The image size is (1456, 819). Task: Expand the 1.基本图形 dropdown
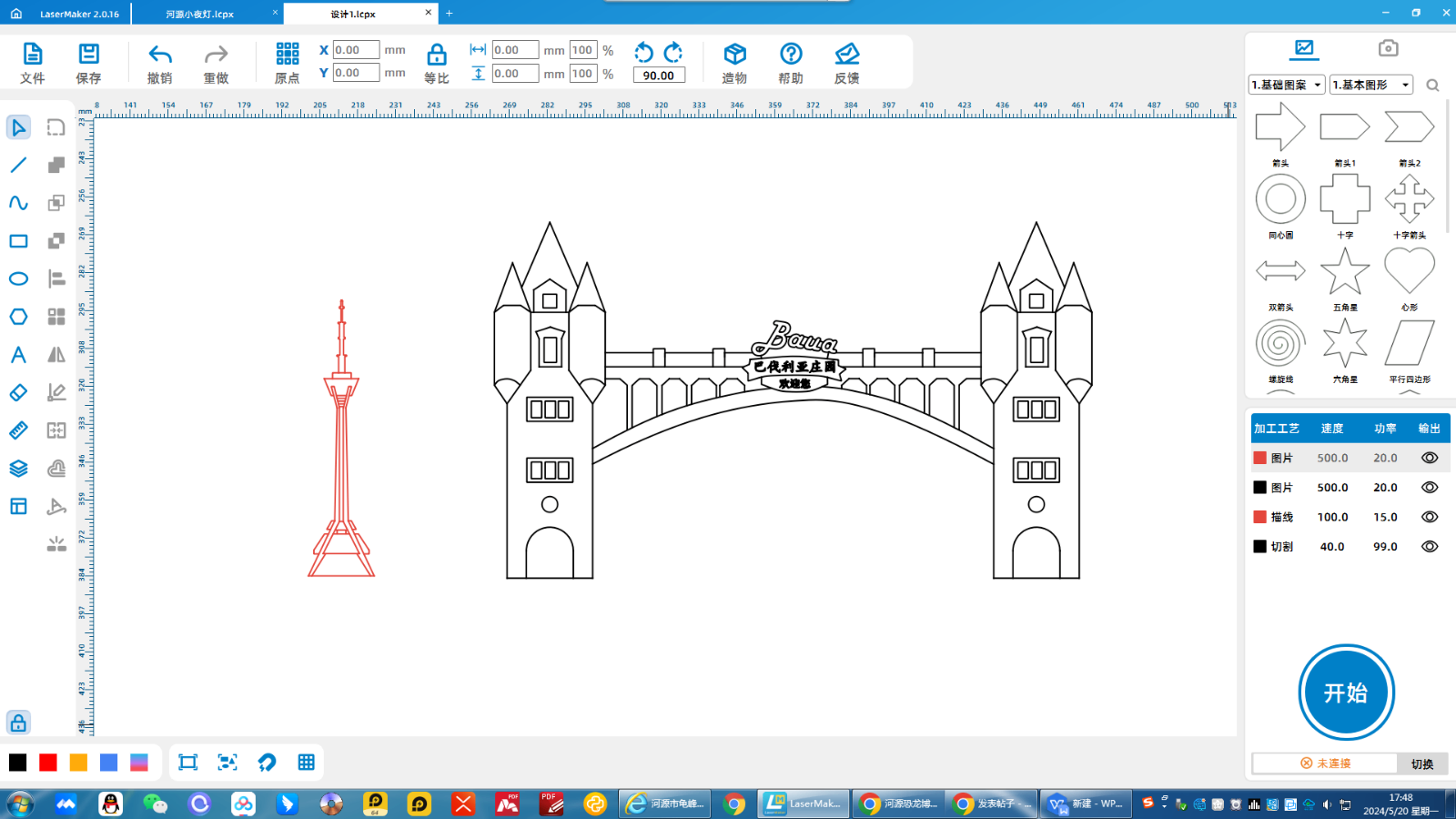coord(1370,85)
